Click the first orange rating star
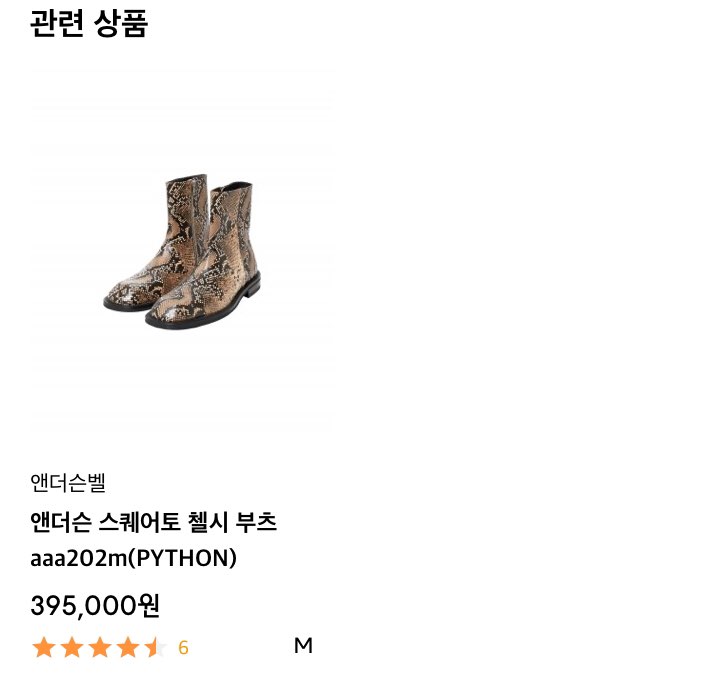Screen dimensions: 702x686 44,647
